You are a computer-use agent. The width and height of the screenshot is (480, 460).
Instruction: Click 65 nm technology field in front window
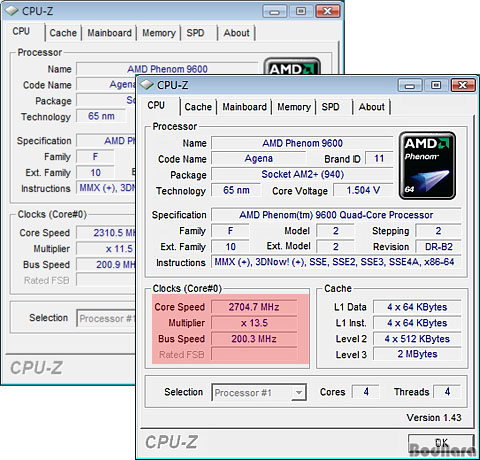click(236, 190)
